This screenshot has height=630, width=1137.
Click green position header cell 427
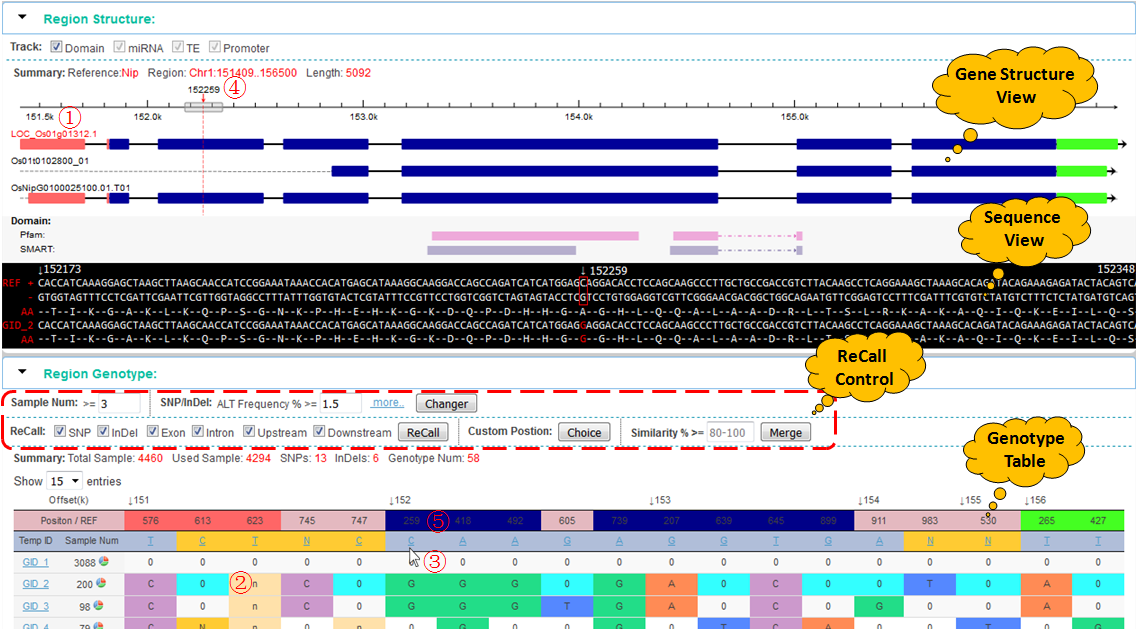tap(1098, 521)
